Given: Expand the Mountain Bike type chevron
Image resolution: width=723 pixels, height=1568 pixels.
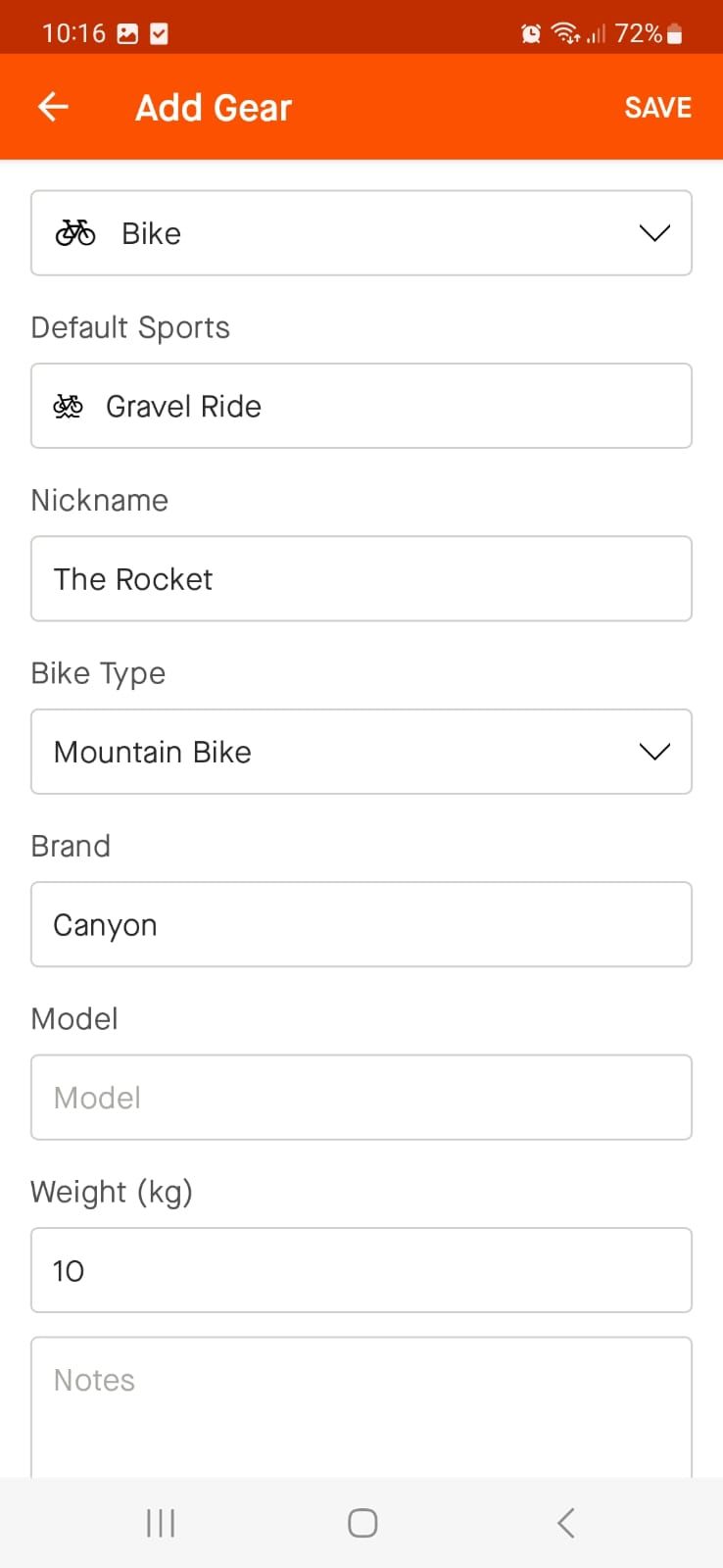Looking at the screenshot, I should tap(654, 752).
